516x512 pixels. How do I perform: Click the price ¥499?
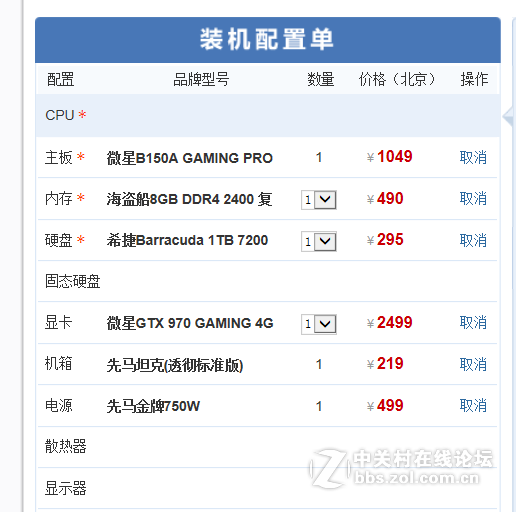point(385,405)
